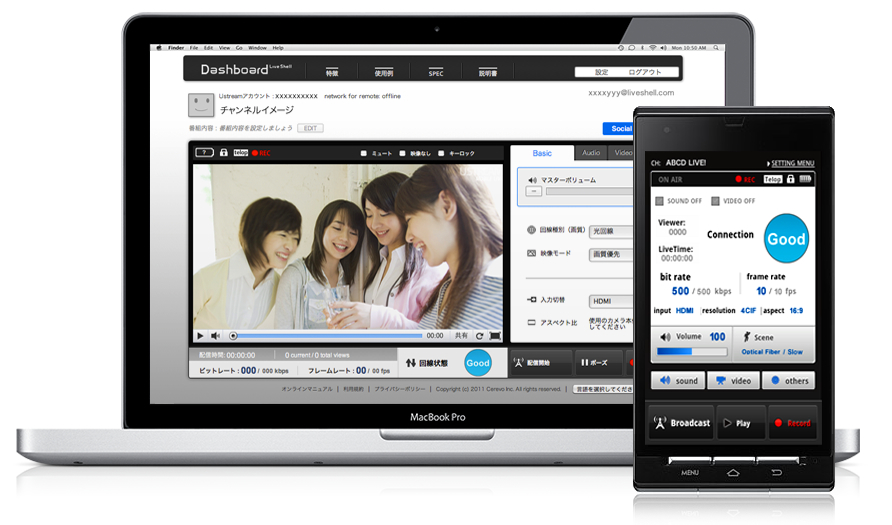Toggle the 映像なし checkbox
The width and height of the screenshot is (892, 525).
(x=403, y=154)
